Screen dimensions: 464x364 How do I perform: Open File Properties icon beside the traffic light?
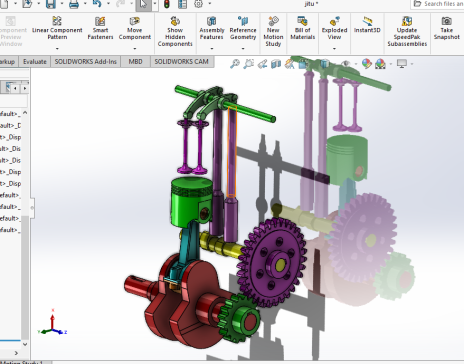click(182, 4)
